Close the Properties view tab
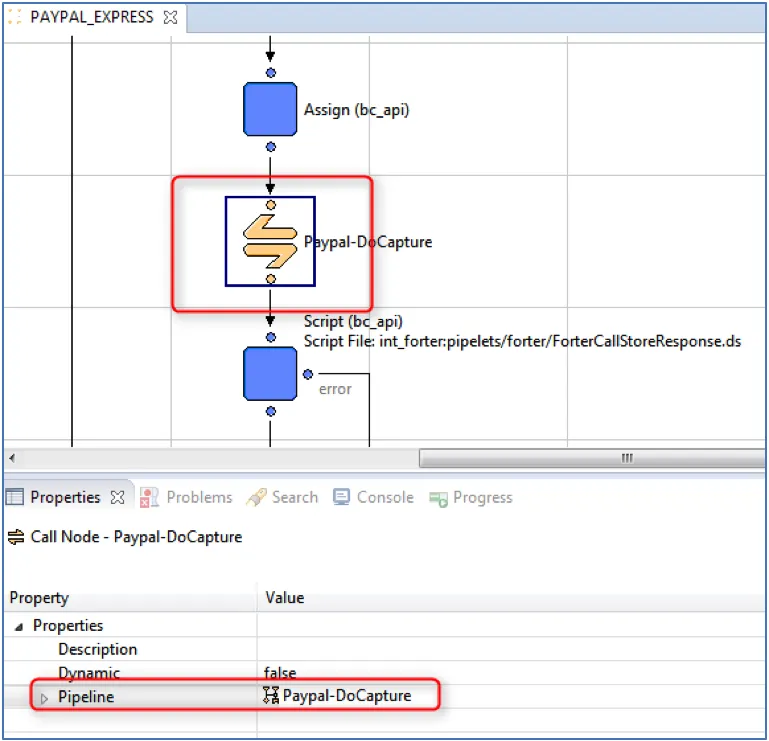Image resolution: width=769 pixels, height=741 pixels. (117, 497)
